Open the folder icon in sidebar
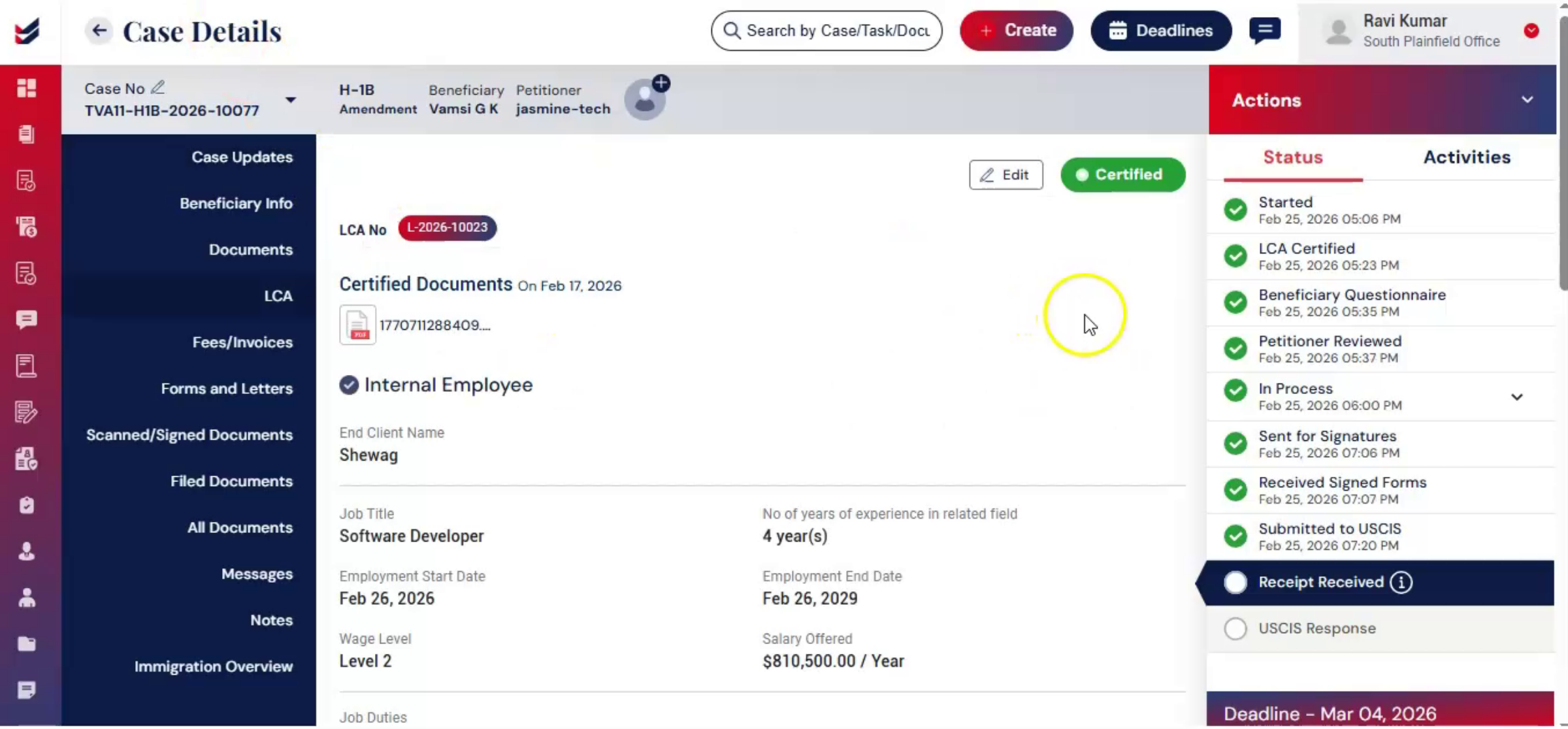This screenshot has width=1568, height=729. click(x=27, y=644)
